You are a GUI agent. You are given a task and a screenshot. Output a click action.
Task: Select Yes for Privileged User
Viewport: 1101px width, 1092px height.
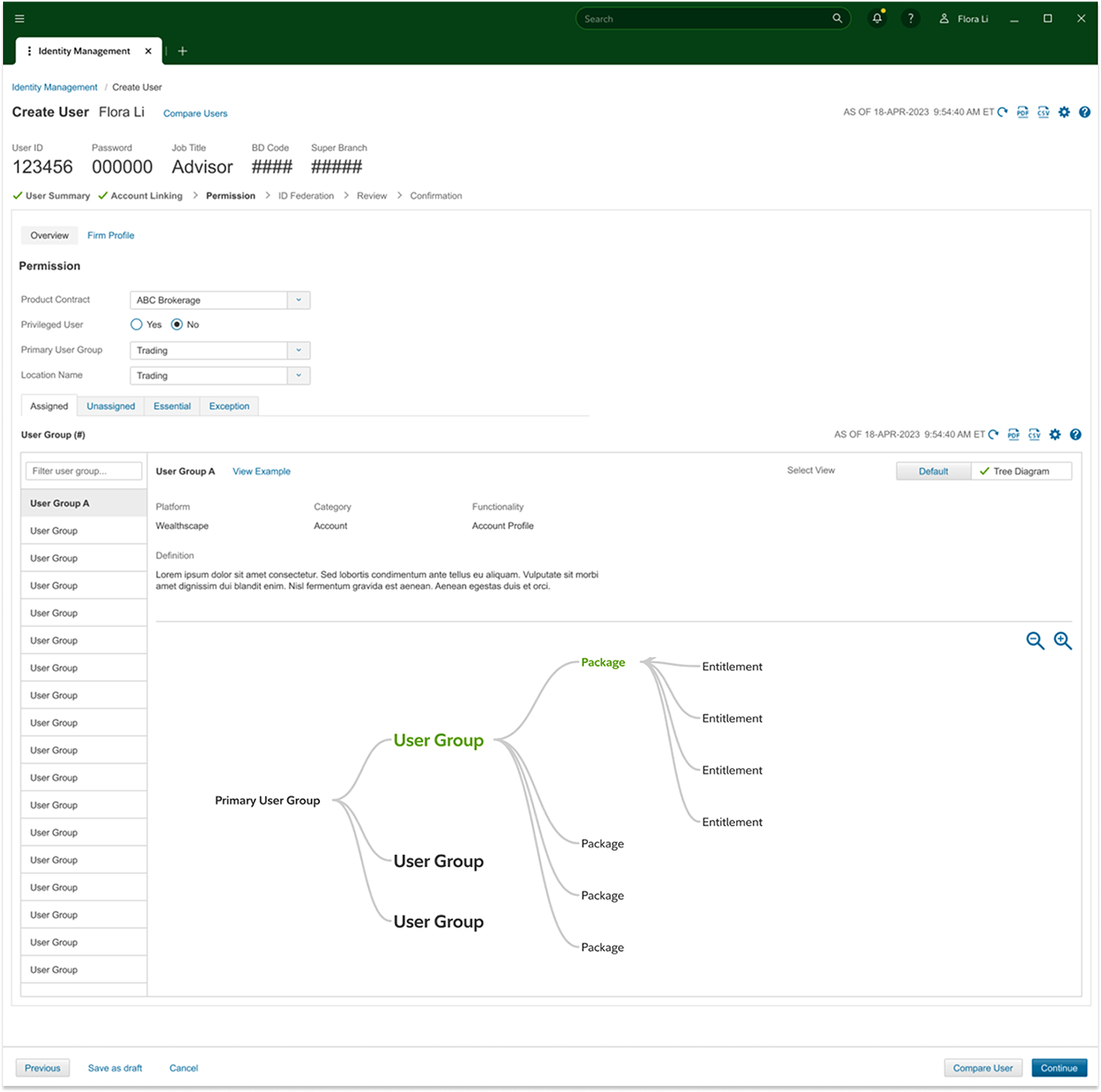coord(136,324)
